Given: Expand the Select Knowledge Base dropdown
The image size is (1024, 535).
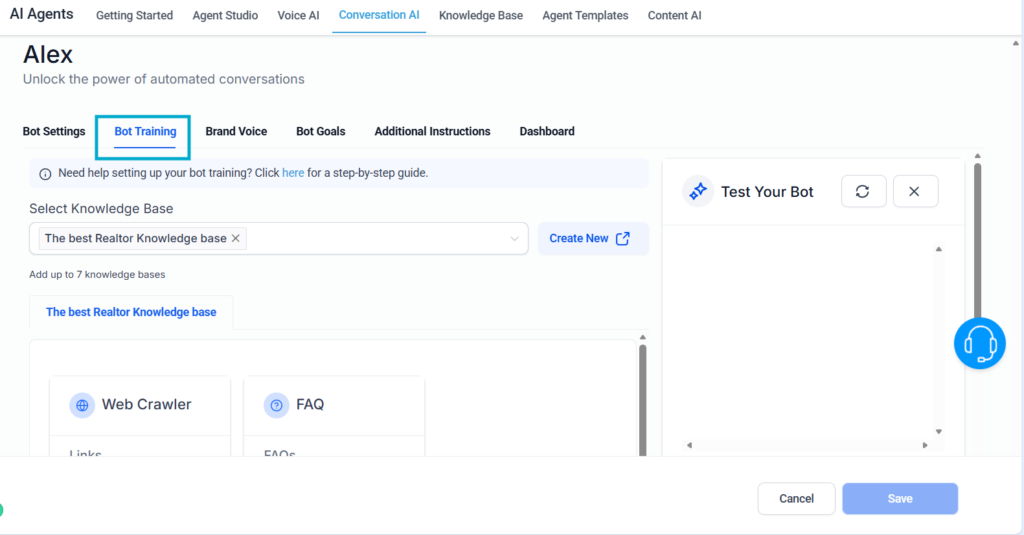Looking at the screenshot, I should [515, 239].
